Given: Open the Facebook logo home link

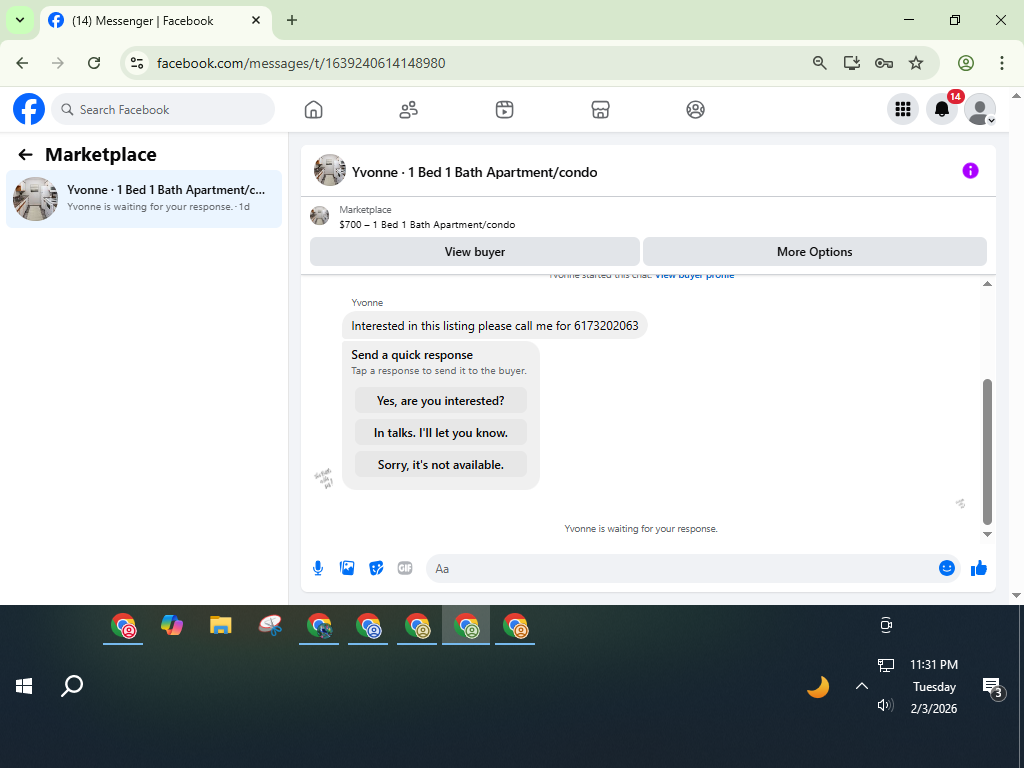Looking at the screenshot, I should coord(29,109).
